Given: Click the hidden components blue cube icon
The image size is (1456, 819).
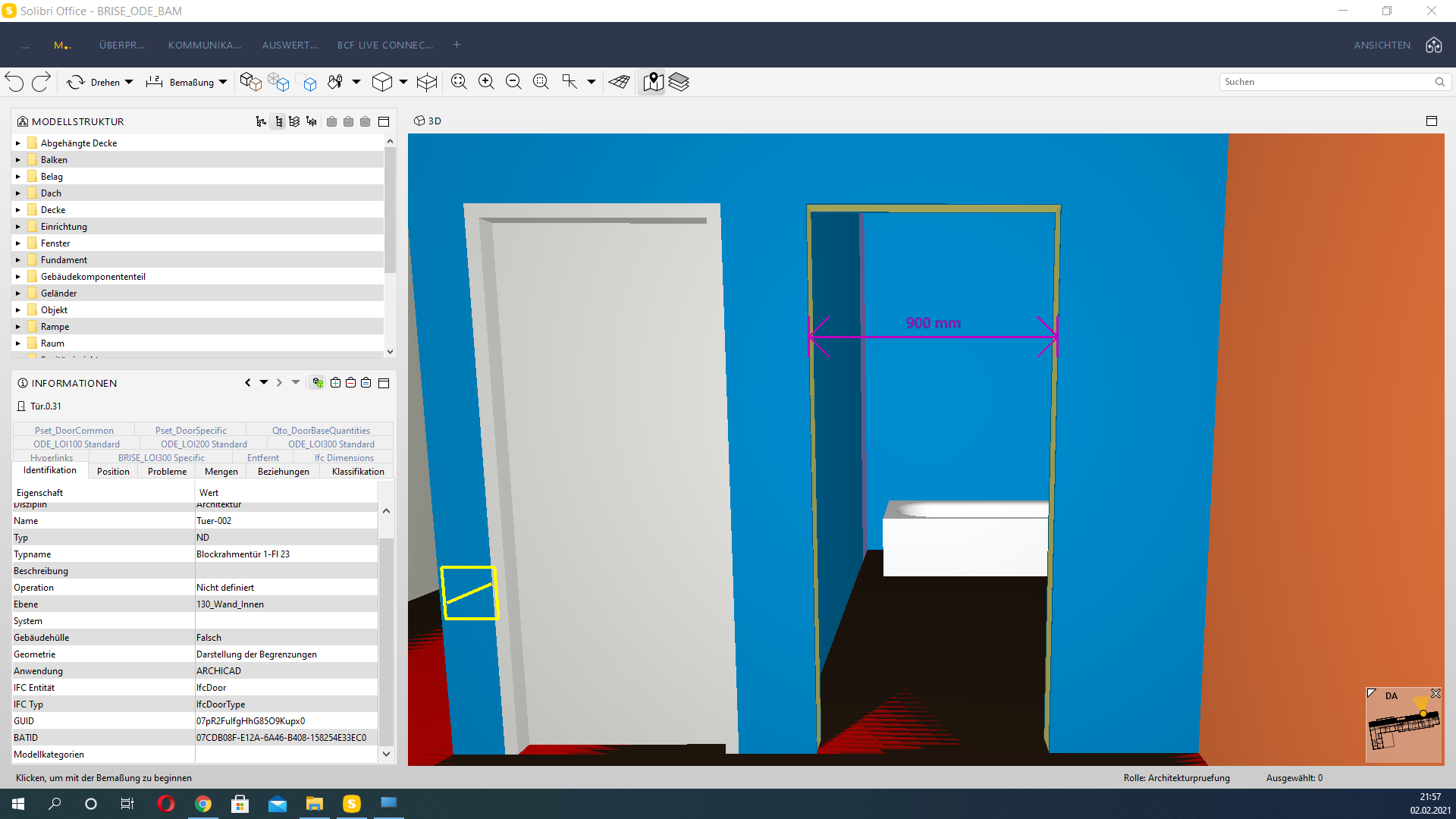Looking at the screenshot, I should pos(308,82).
